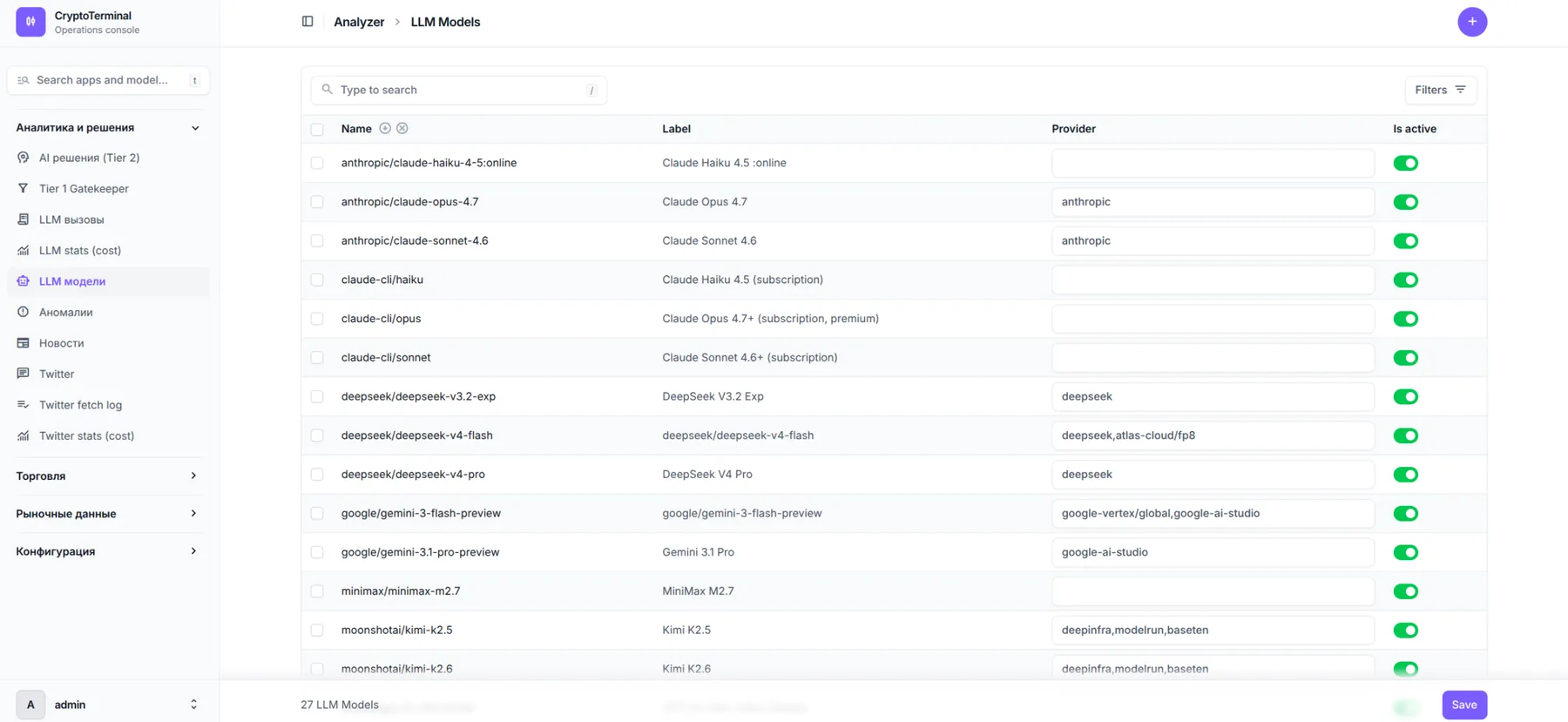Disable the google/gemini-3-flash-preview active toggle
Screen dimensions: 1568x722
[x=1405, y=514]
